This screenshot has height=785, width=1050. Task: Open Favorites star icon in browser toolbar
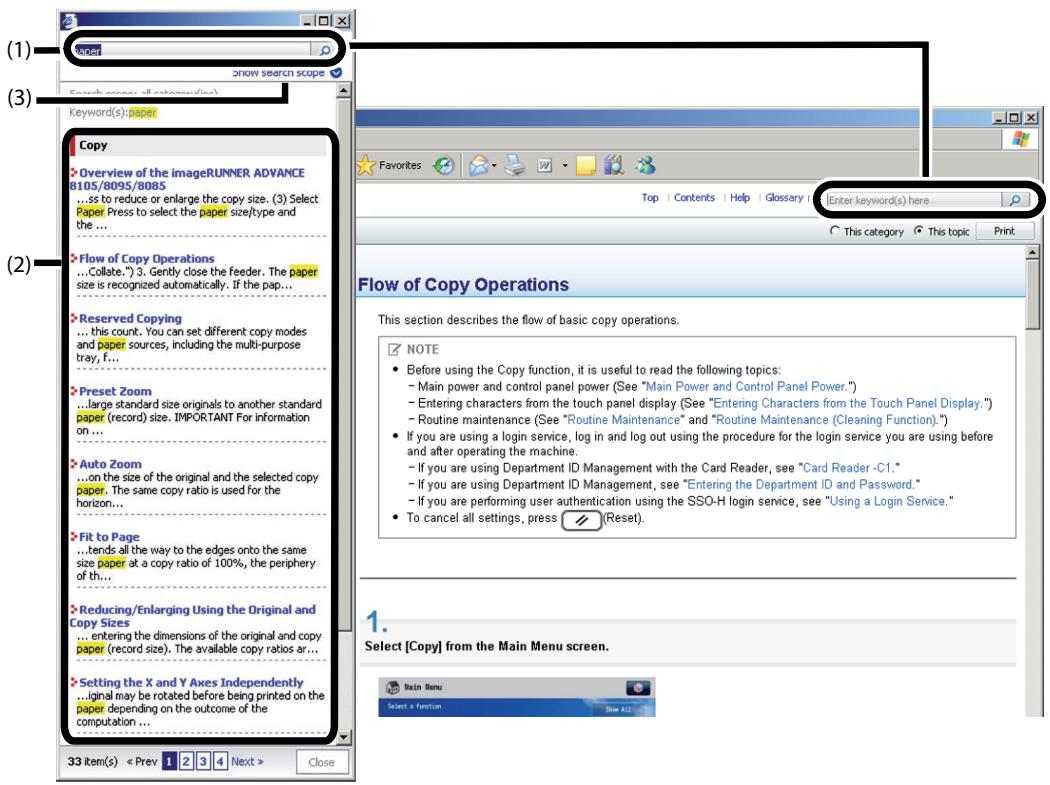point(366,165)
